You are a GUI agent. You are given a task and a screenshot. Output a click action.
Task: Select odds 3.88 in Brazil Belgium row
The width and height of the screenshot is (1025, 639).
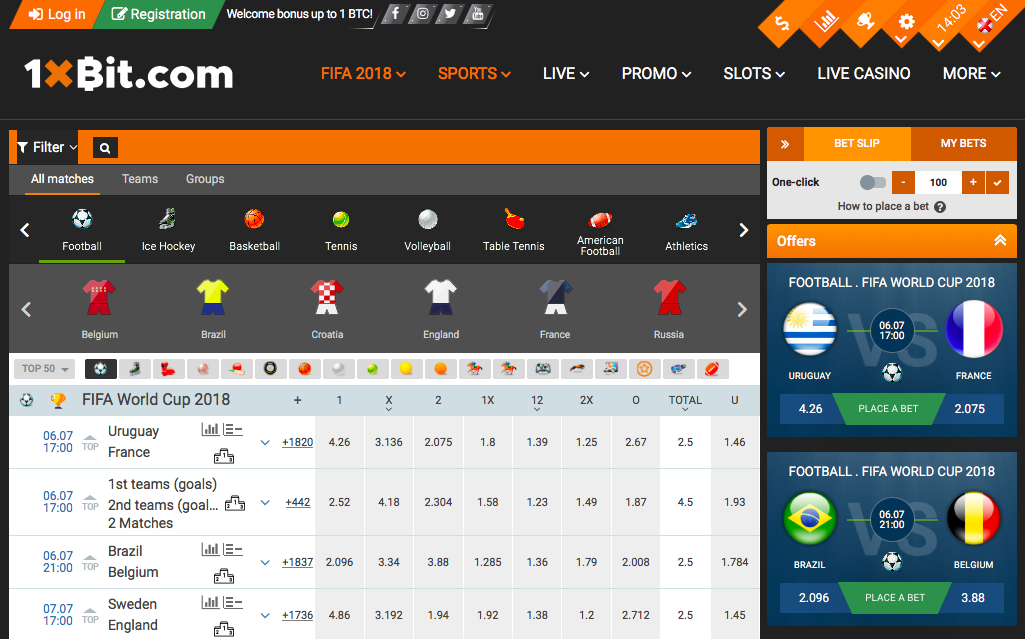[438, 562]
